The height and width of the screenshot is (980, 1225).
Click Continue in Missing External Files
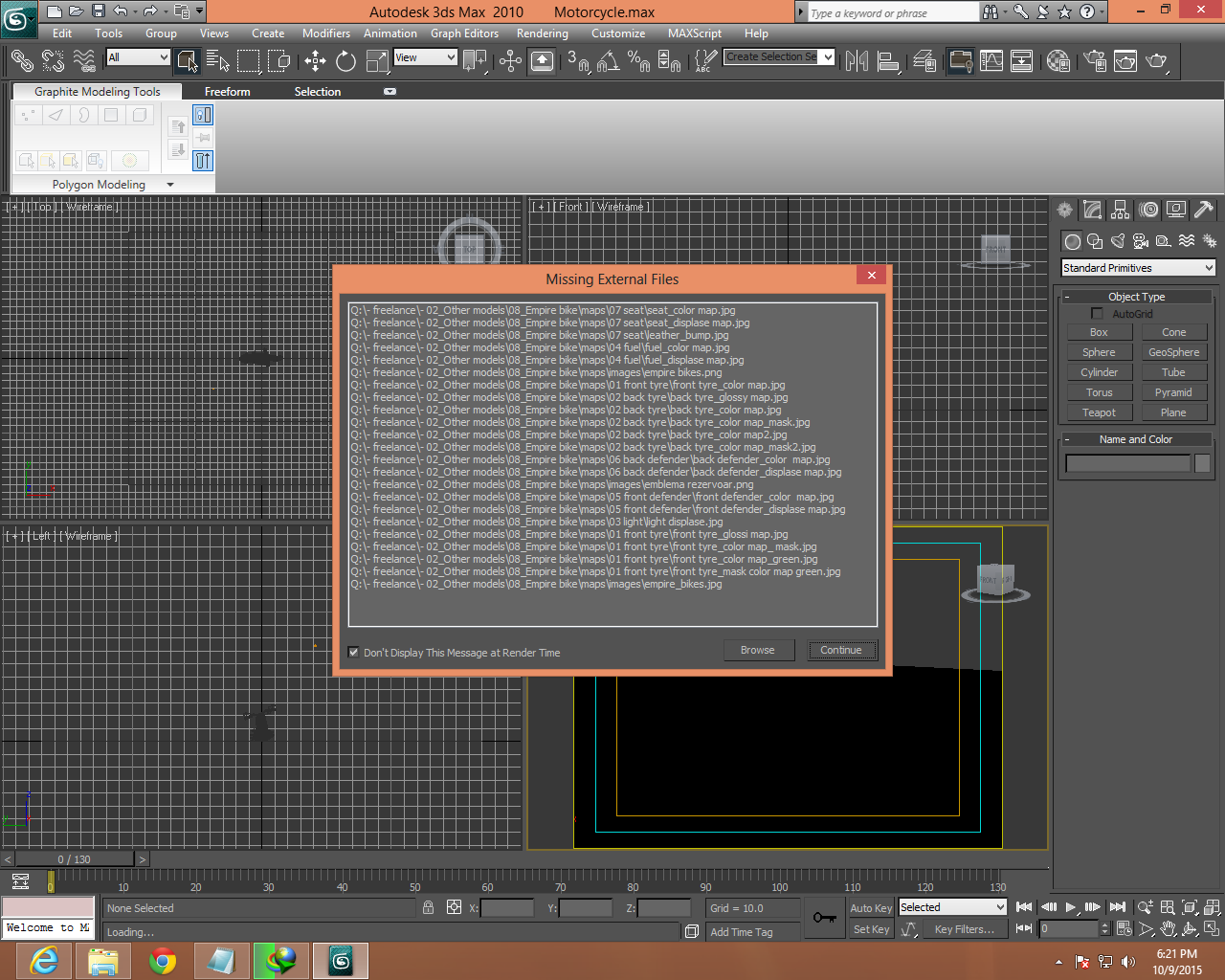(x=841, y=650)
